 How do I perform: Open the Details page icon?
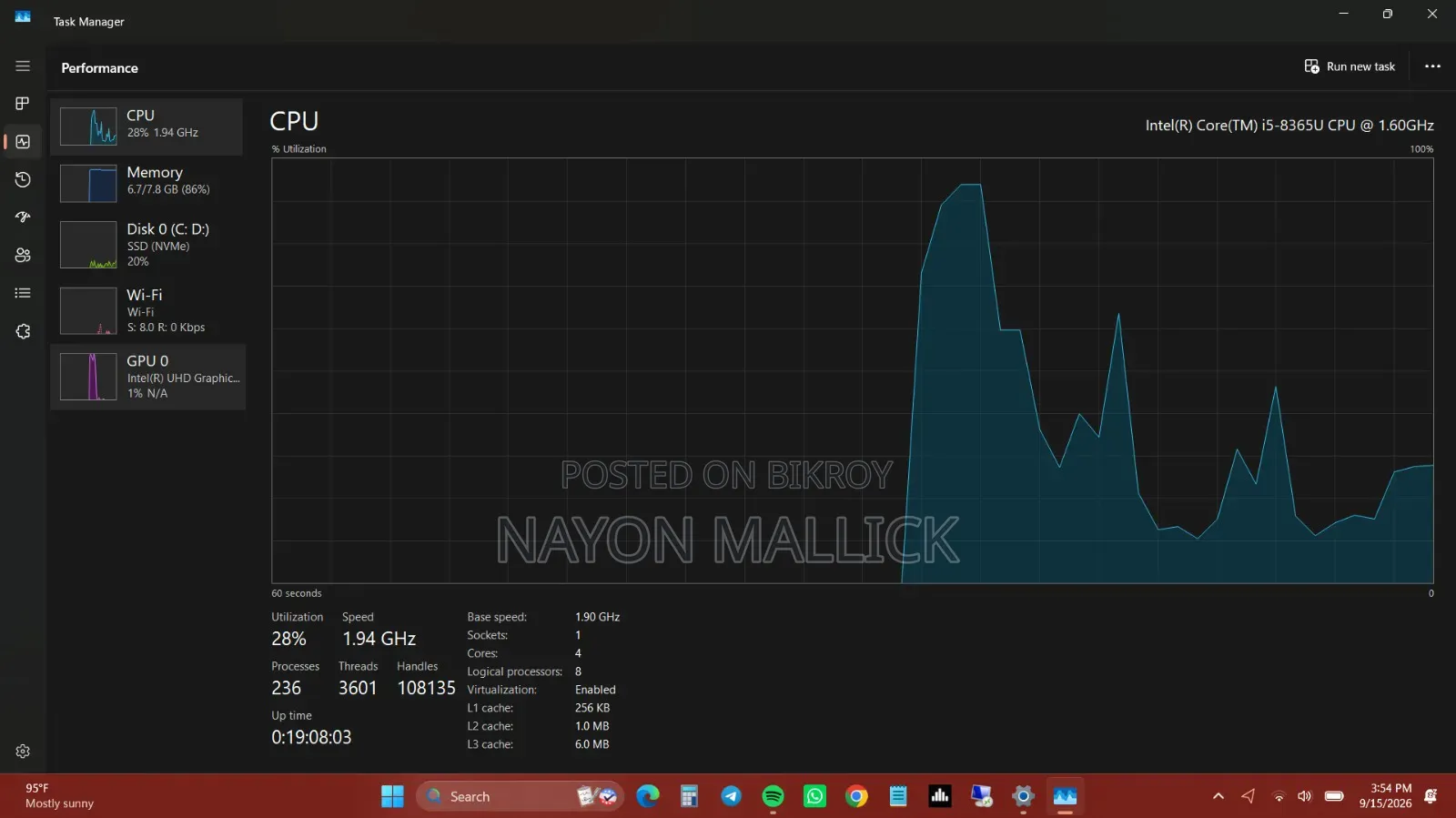(23, 293)
